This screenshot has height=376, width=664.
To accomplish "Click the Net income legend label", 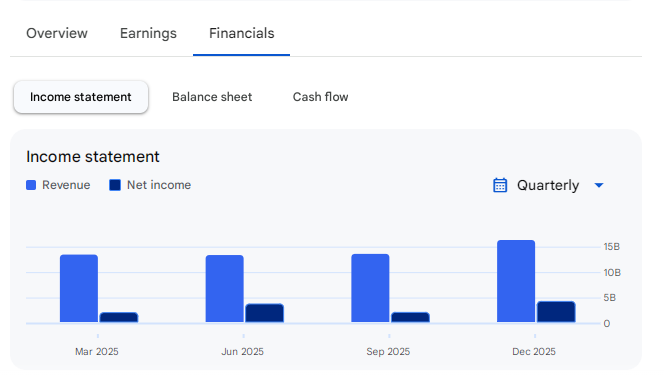I will point(159,185).
